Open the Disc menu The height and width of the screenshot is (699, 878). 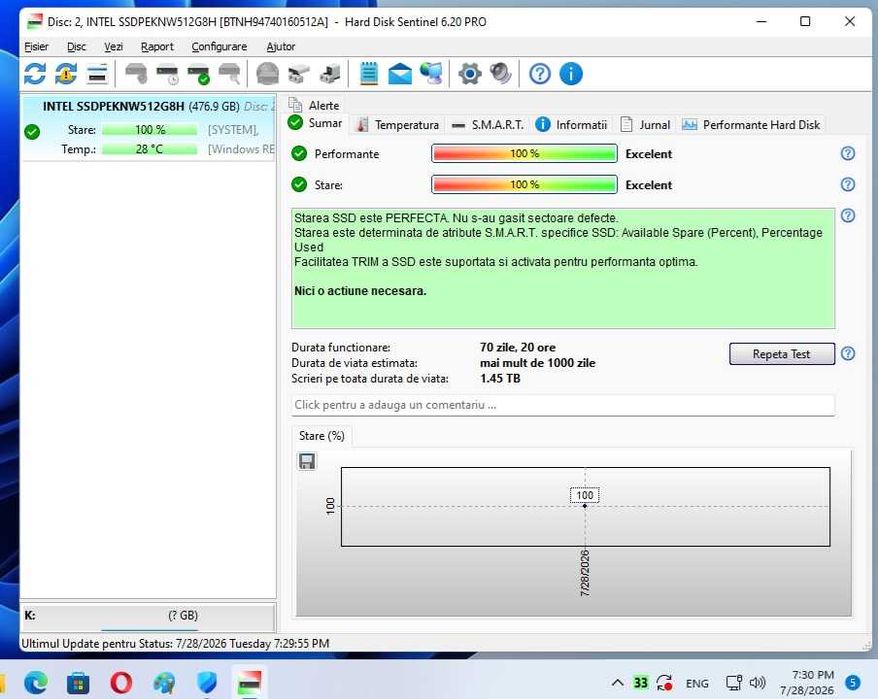click(x=76, y=46)
